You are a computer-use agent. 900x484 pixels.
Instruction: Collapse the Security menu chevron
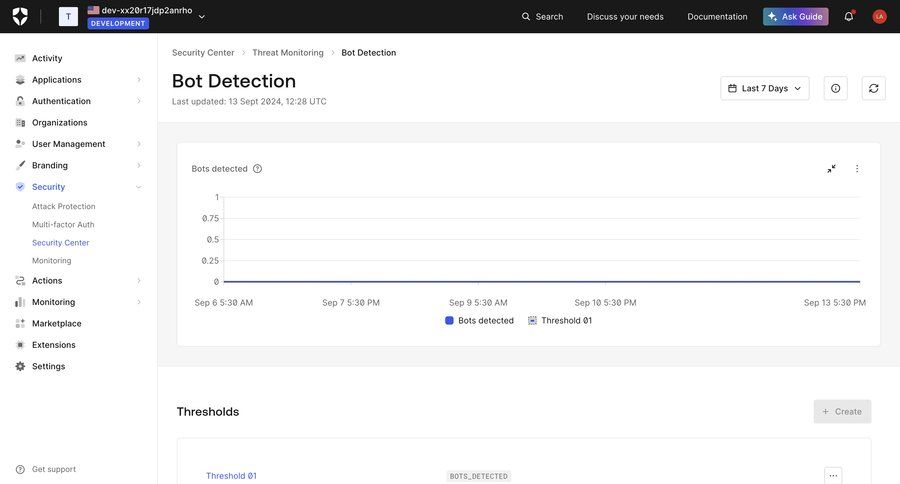[x=138, y=187]
